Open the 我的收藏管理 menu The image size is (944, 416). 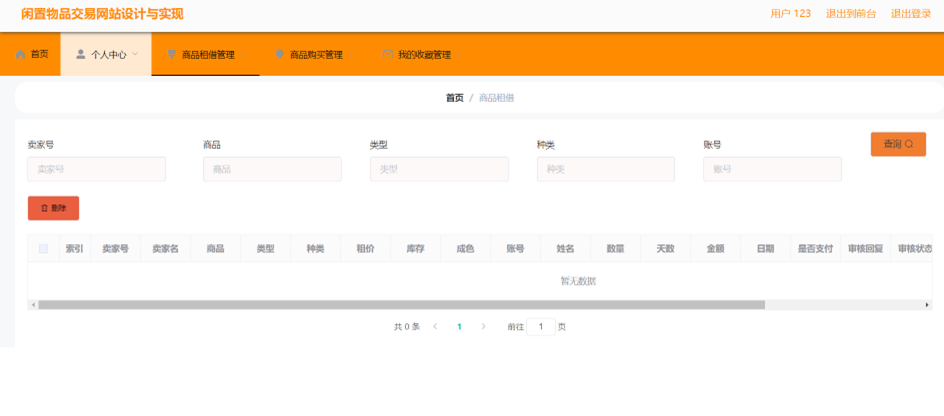click(421, 54)
